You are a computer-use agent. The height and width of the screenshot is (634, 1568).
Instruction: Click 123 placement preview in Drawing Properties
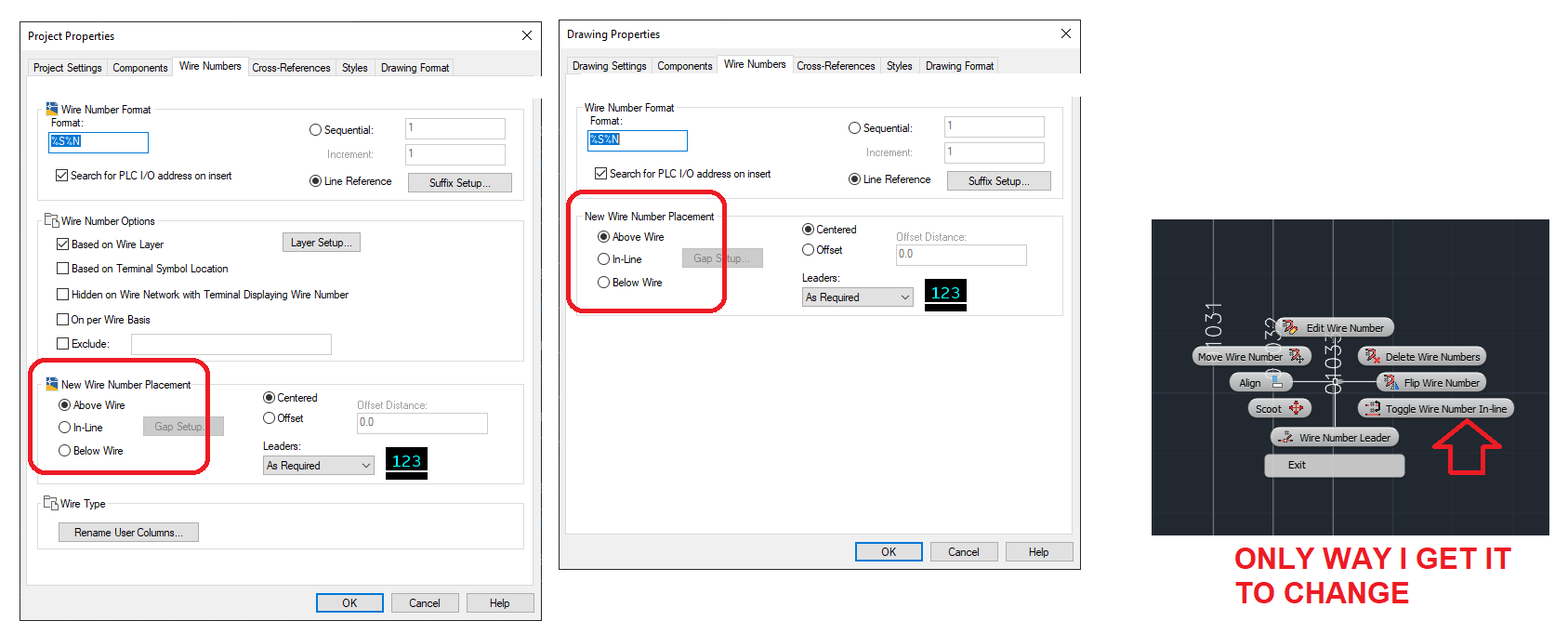coord(945,295)
